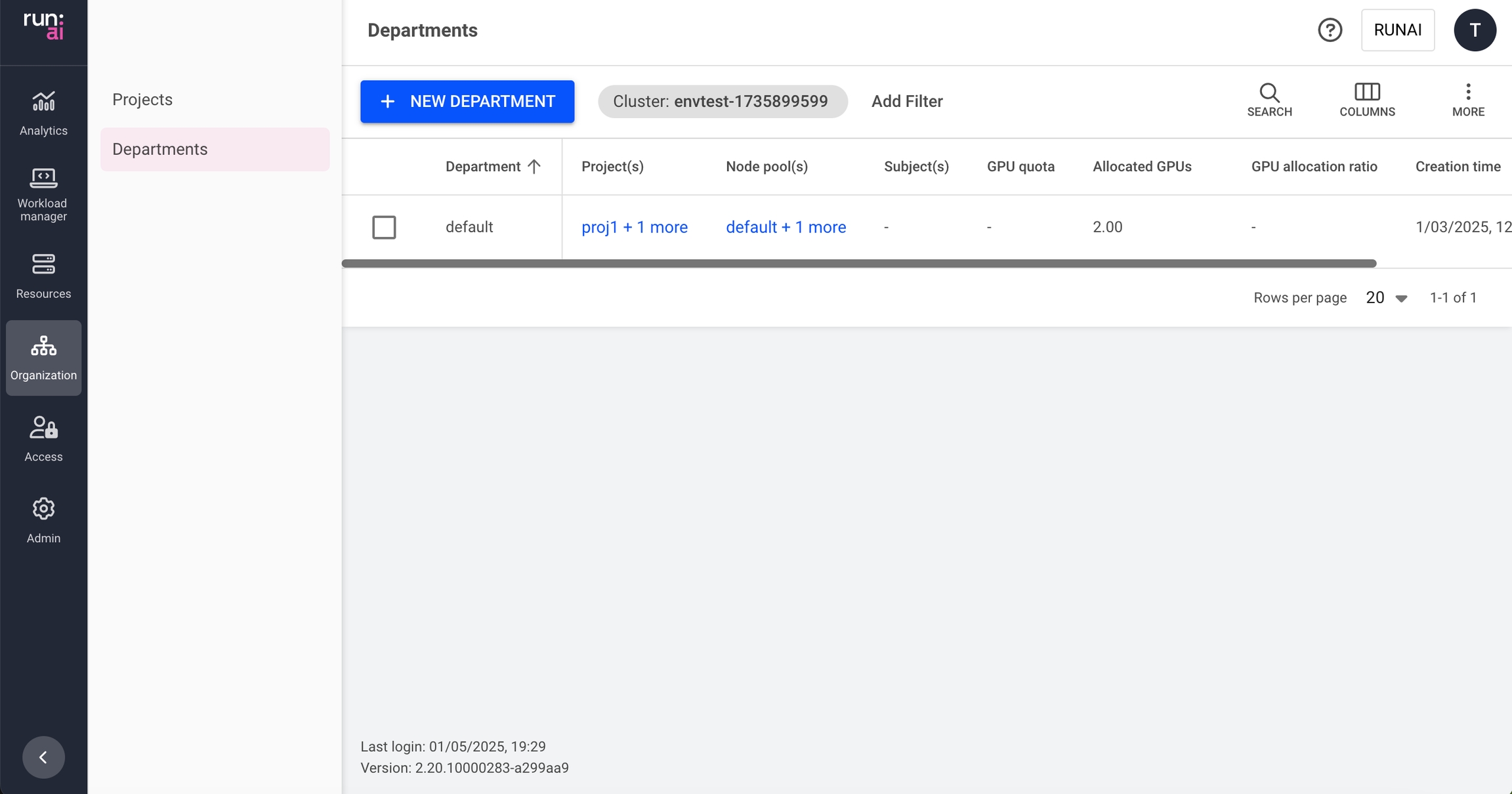
Task: Open the More three-dots menu
Action: [x=1468, y=92]
